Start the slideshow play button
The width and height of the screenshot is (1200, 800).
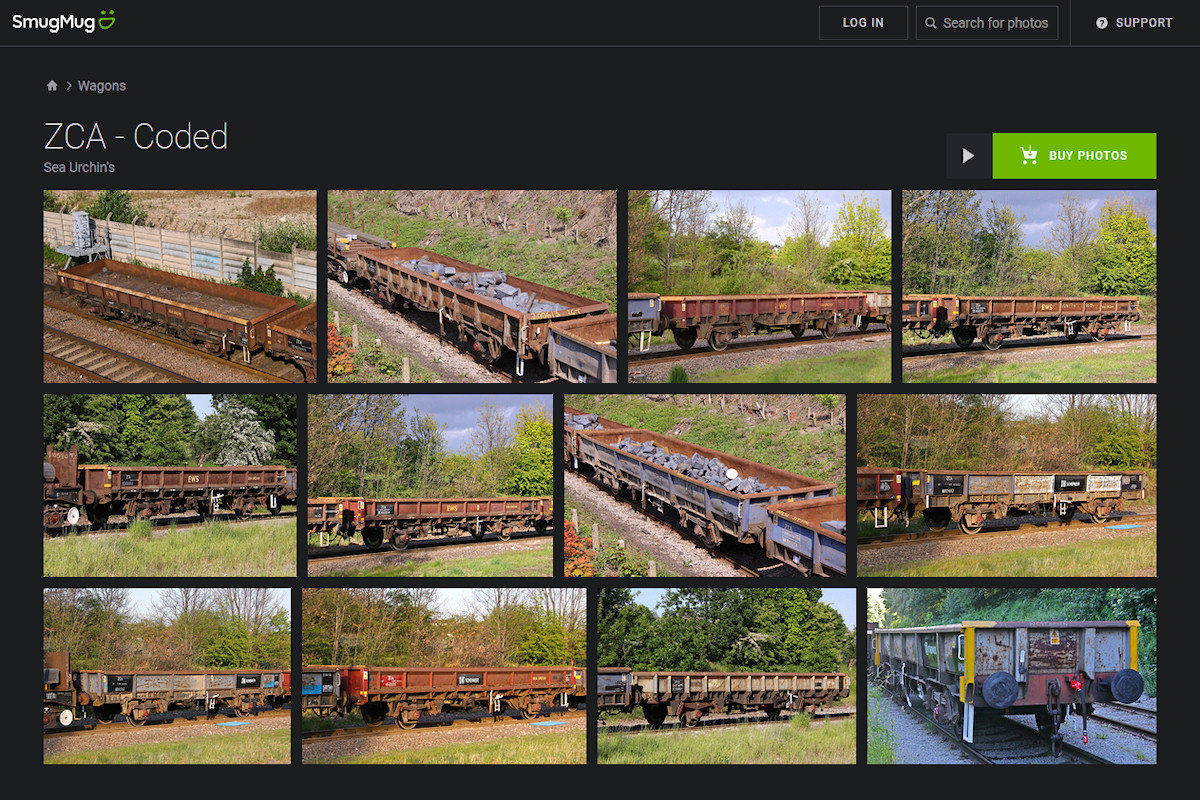tap(968, 156)
